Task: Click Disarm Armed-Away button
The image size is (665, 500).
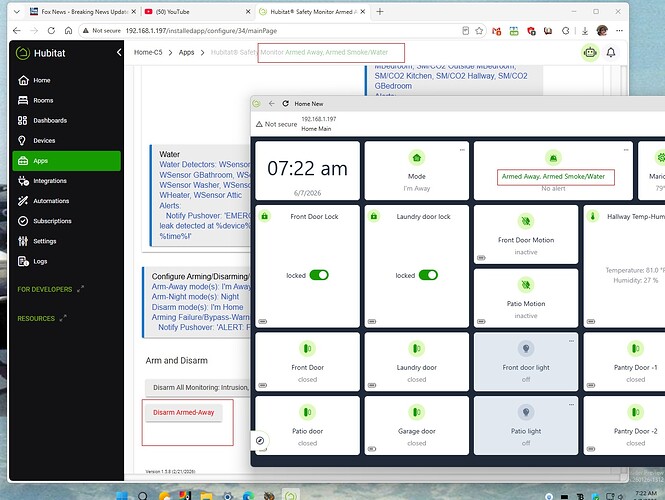Action: [x=184, y=412]
